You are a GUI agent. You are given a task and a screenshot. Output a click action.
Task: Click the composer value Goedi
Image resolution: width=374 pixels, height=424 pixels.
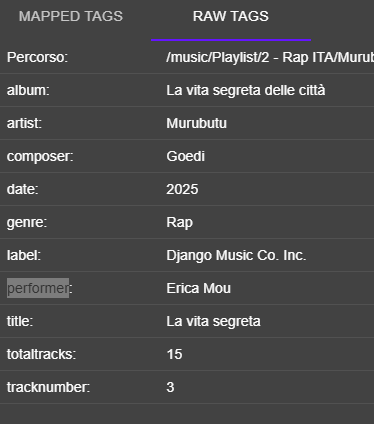(x=185, y=156)
